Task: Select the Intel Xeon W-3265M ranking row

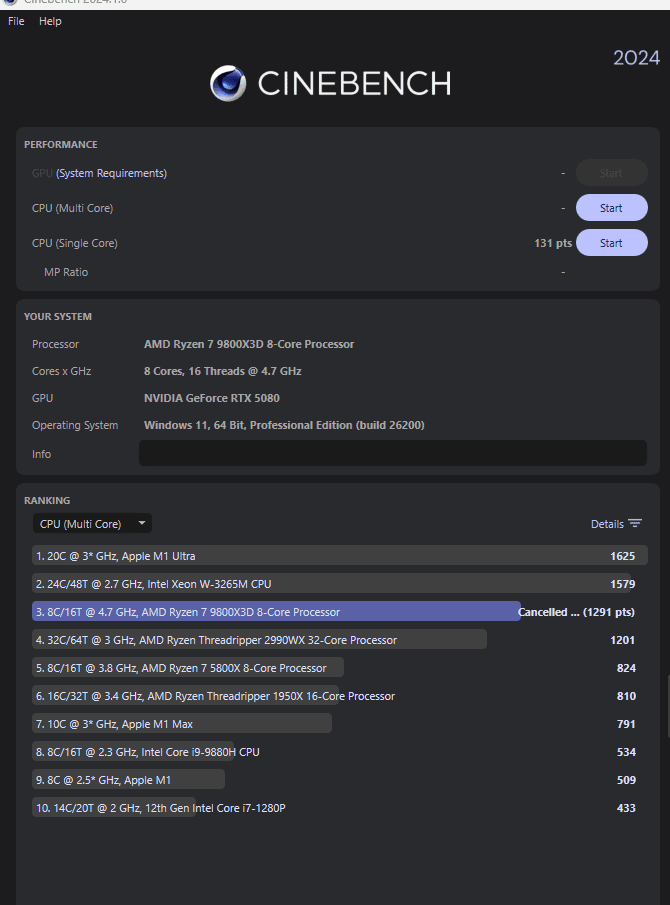Action: point(339,584)
